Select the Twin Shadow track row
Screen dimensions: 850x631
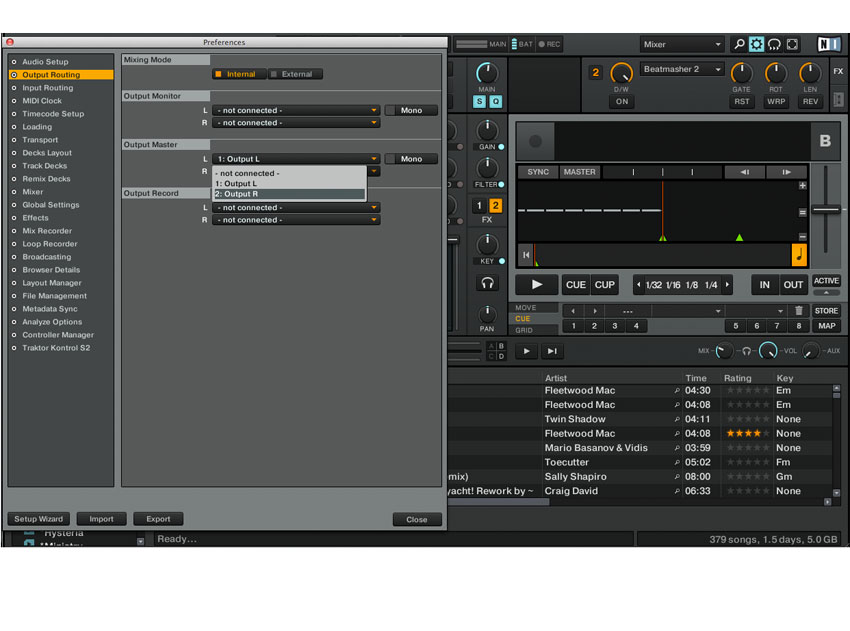point(640,419)
